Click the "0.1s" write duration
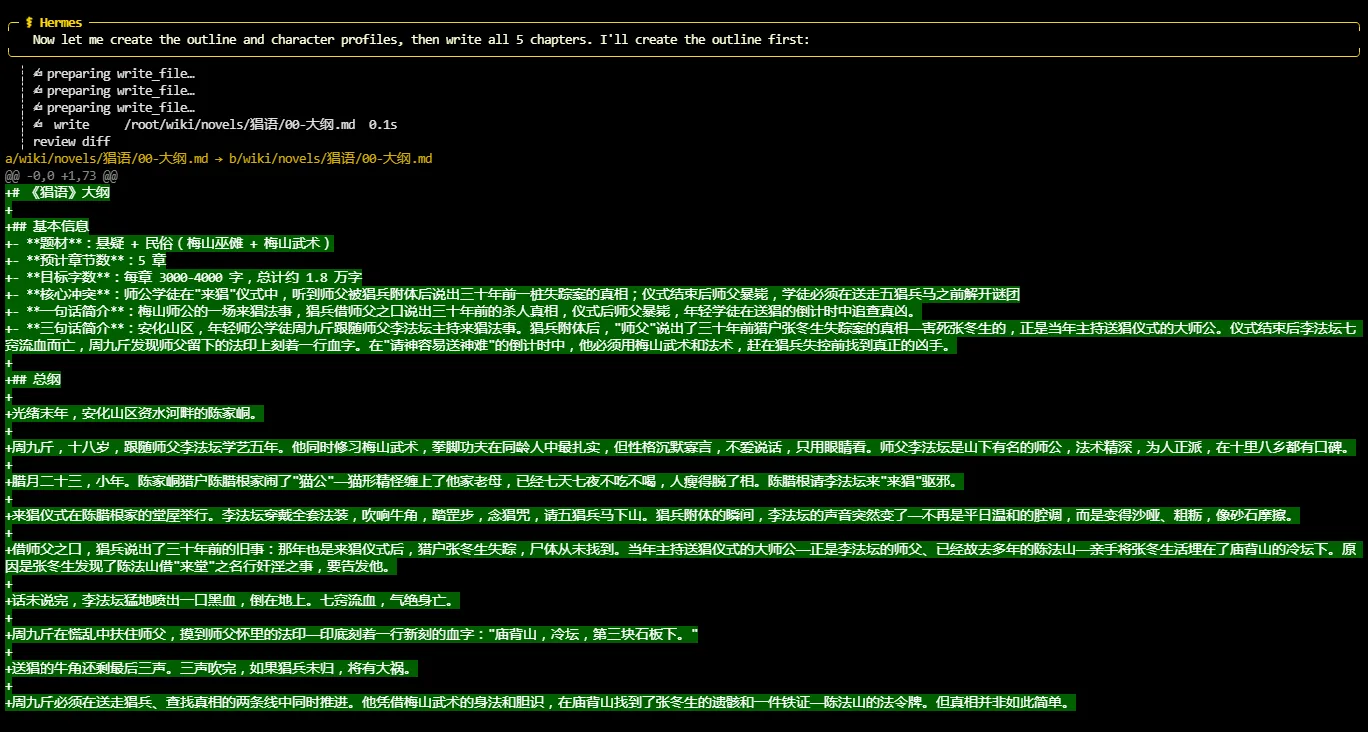Screen dimensions: 1368x732 [x=383, y=124]
